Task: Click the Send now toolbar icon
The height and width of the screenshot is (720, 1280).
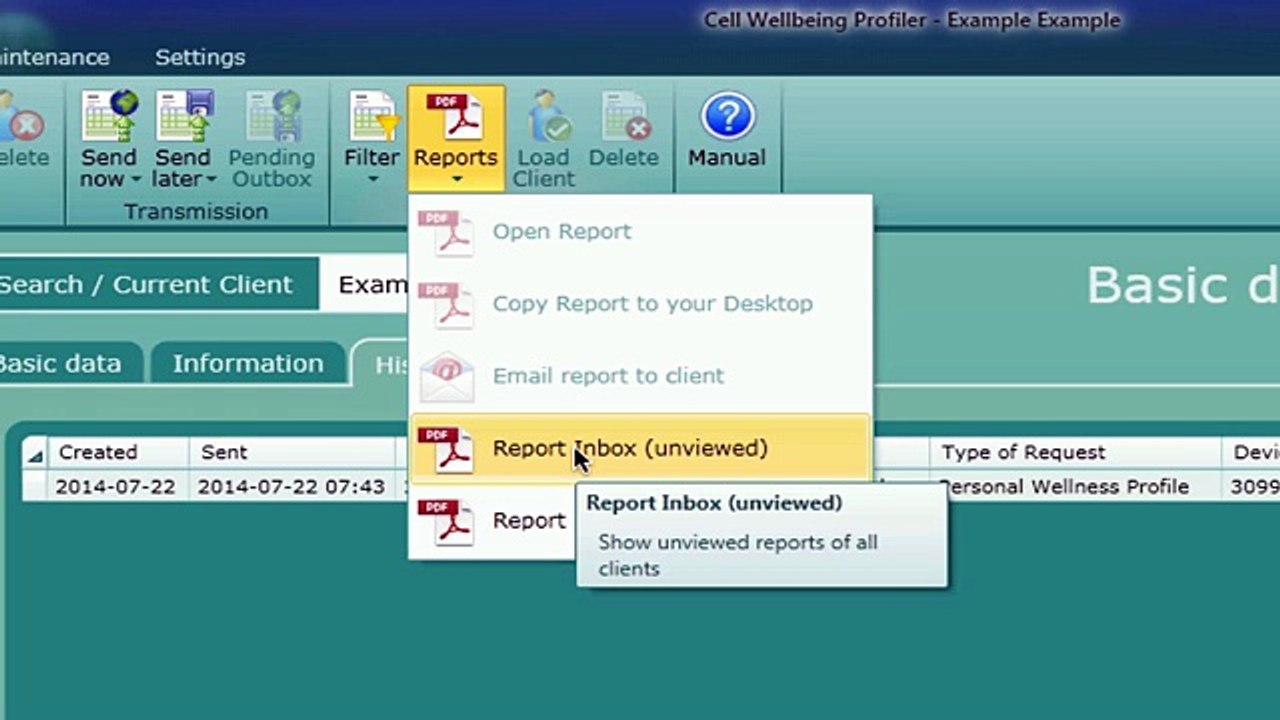Action: pyautogui.click(x=109, y=117)
